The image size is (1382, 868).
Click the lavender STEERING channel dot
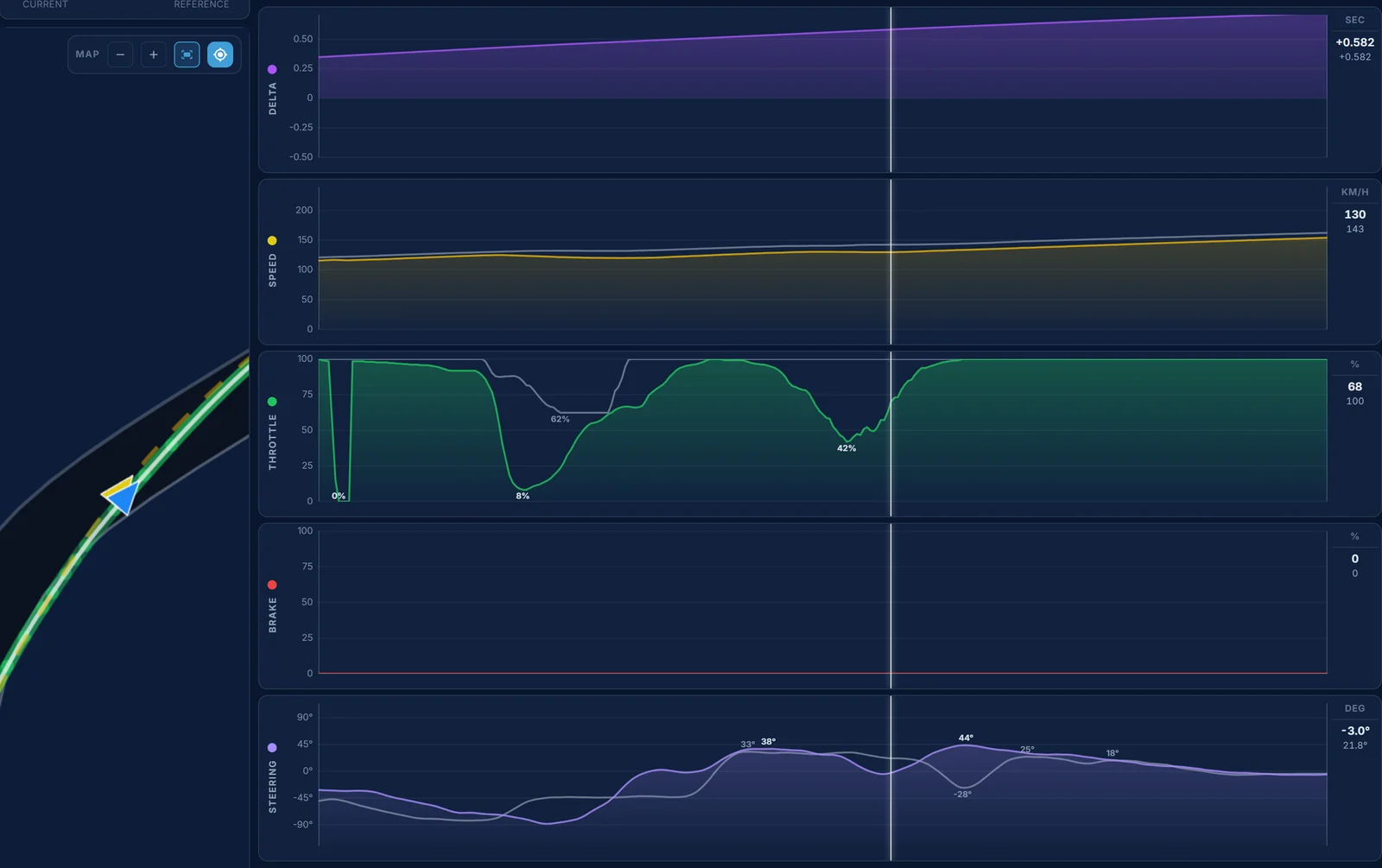coord(272,748)
